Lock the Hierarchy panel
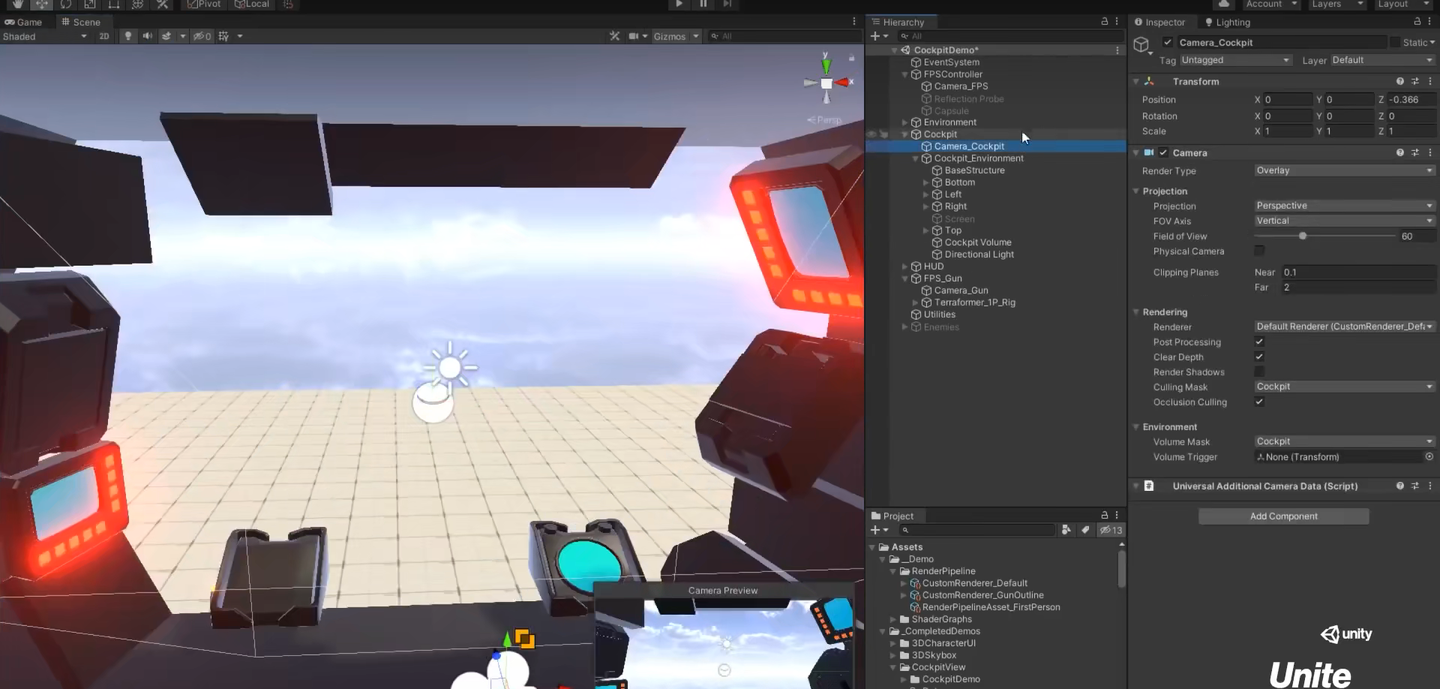The width and height of the screenshot is (1440, 689). pos(1105,22)
